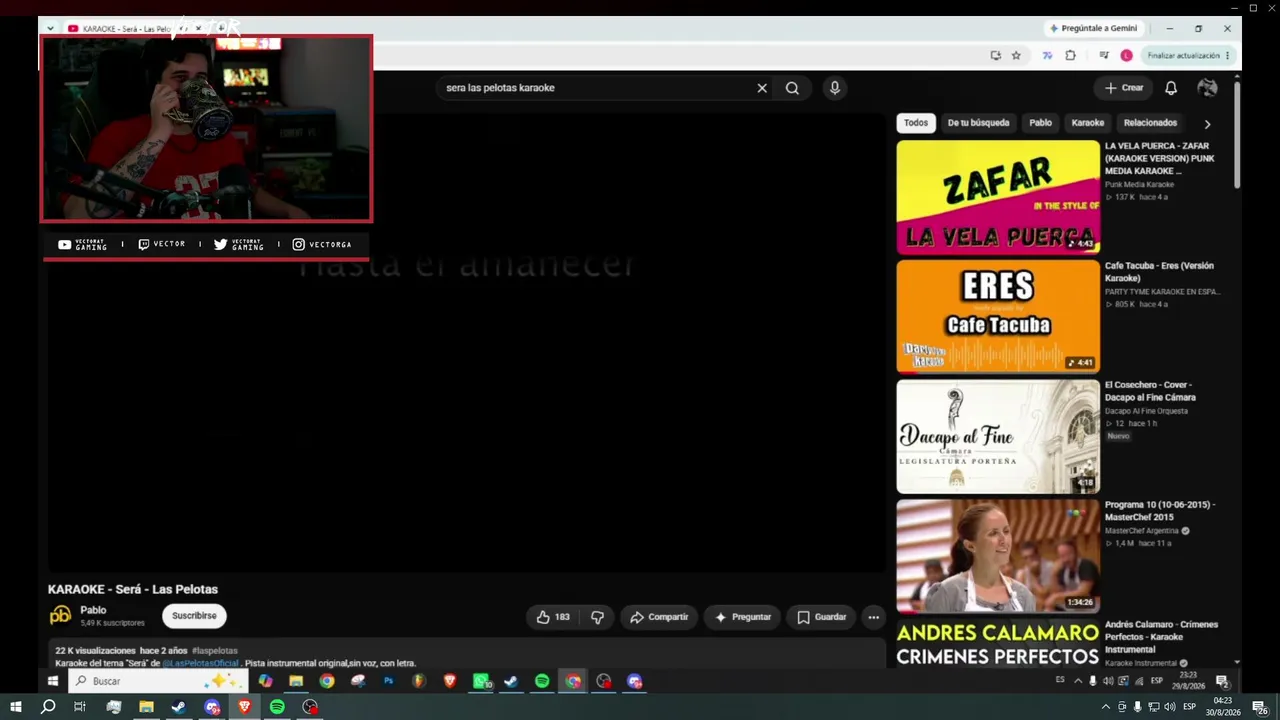The width and height of the screenshot is (1280, 720).
Task: Open La Vela Puerca Zafar karaoke thumbnail
Action: (998, 197)
